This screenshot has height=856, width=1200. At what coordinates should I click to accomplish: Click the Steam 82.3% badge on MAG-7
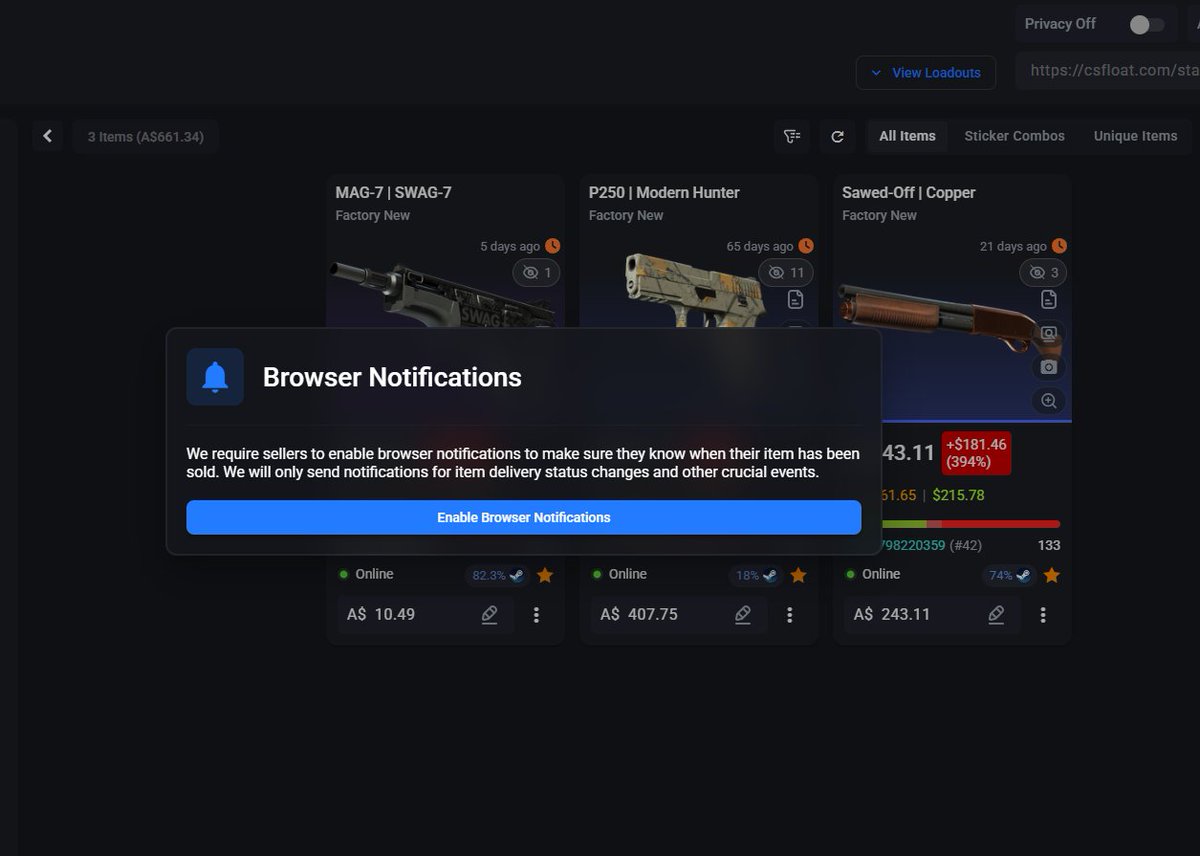pyautogui.click(x=496, y=575)
